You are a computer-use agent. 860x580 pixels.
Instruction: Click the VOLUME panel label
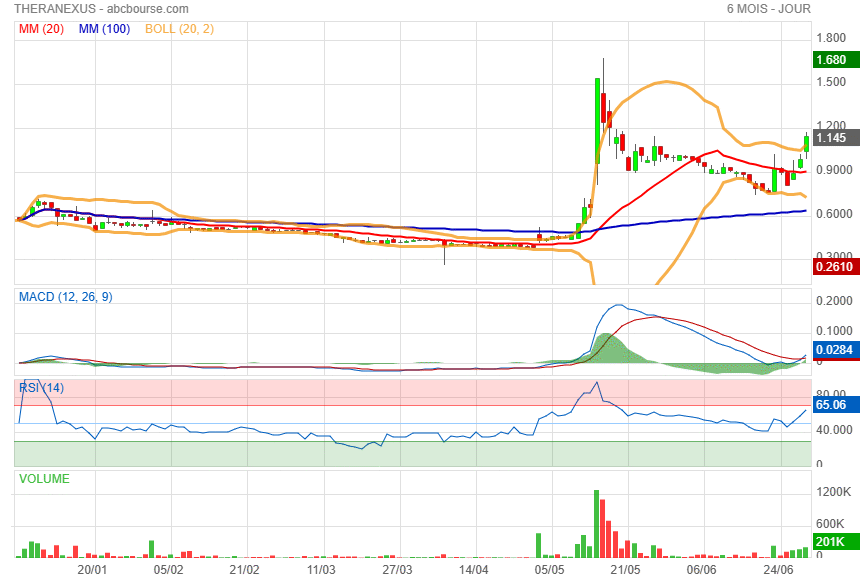pyautogui.click(x=44, y=478)
